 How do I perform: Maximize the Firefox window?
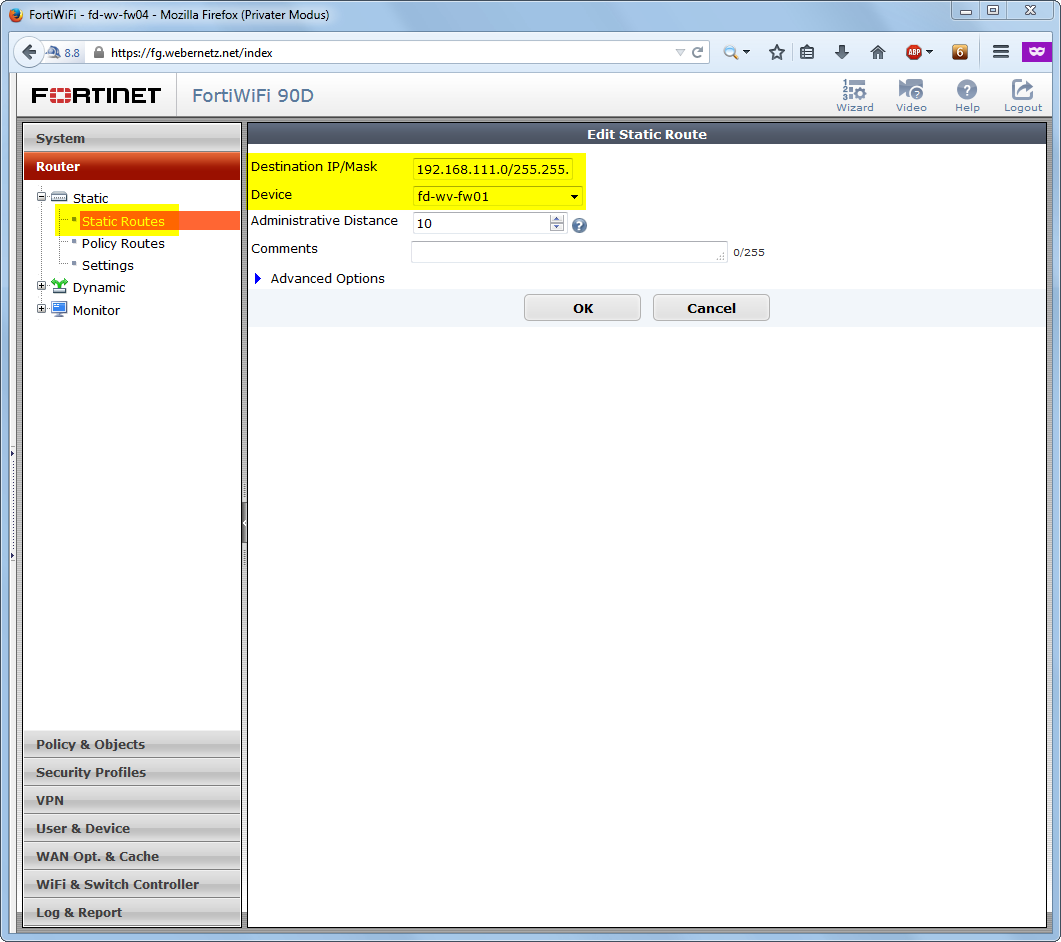pyautogui.click(x=993, y=11)
